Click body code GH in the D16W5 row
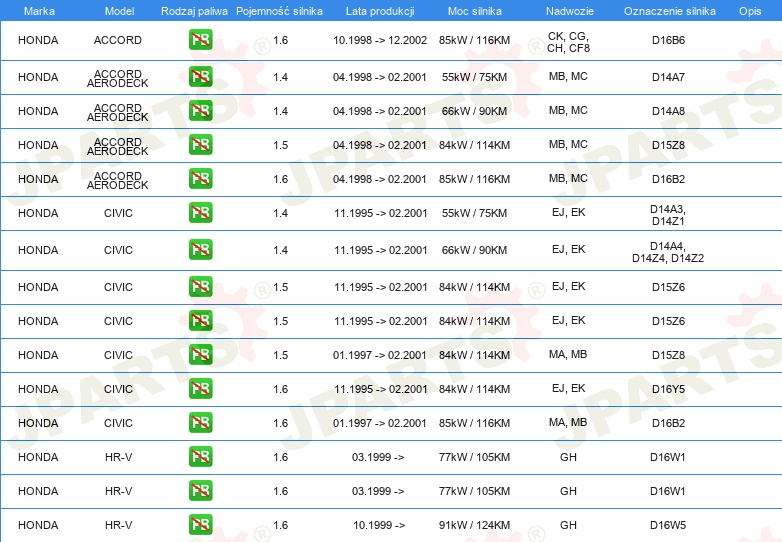782x542 pixels. pyautogui.click(x=568, y=525)
